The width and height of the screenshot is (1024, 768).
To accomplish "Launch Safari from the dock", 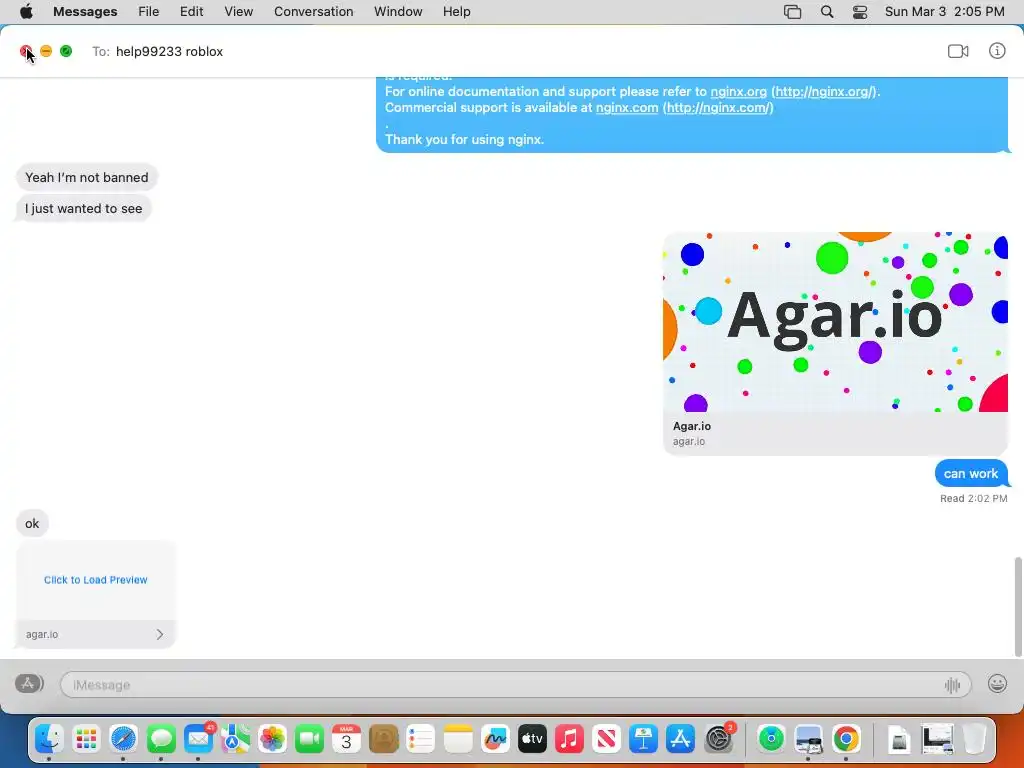I will [x=123, y=739].
